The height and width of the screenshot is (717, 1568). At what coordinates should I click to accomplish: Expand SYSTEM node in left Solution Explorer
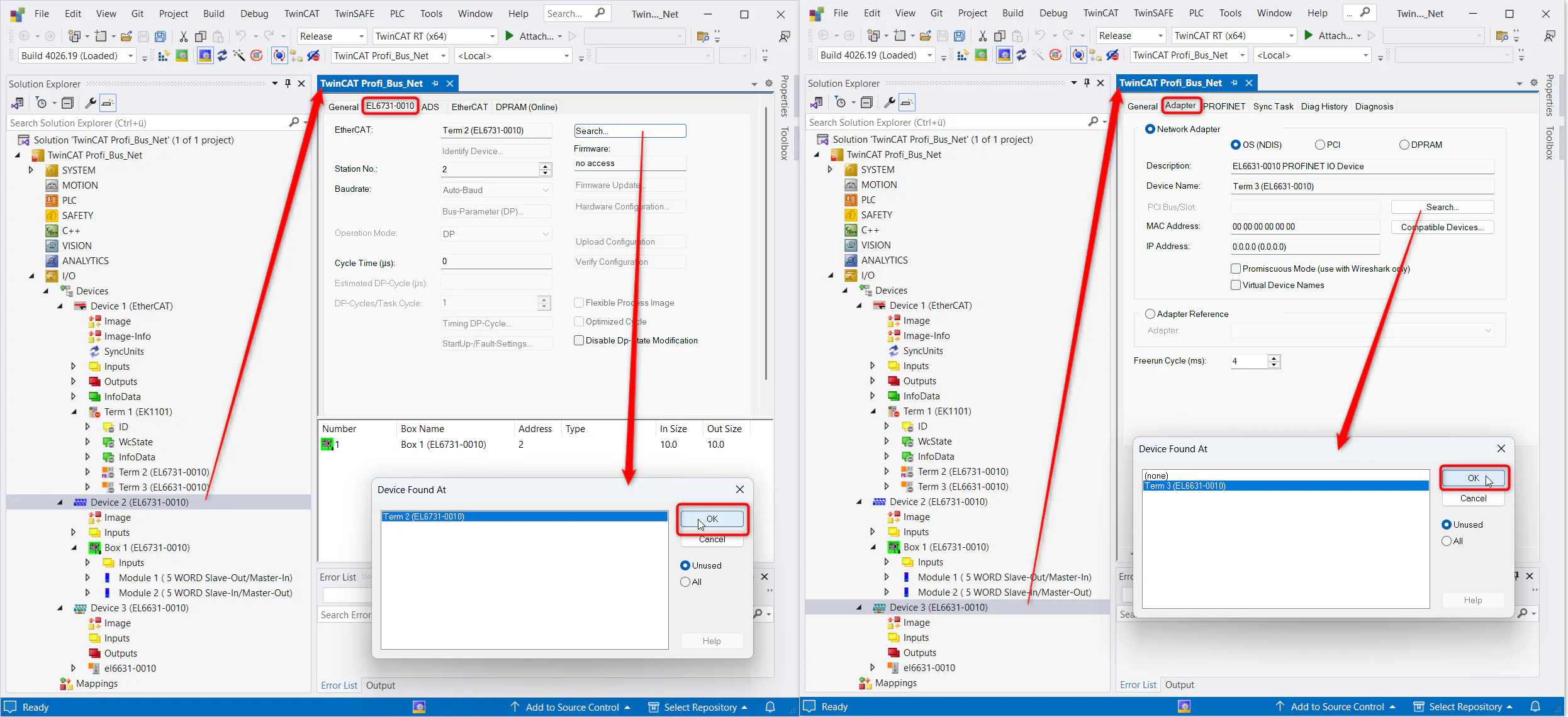click(30, 170)
